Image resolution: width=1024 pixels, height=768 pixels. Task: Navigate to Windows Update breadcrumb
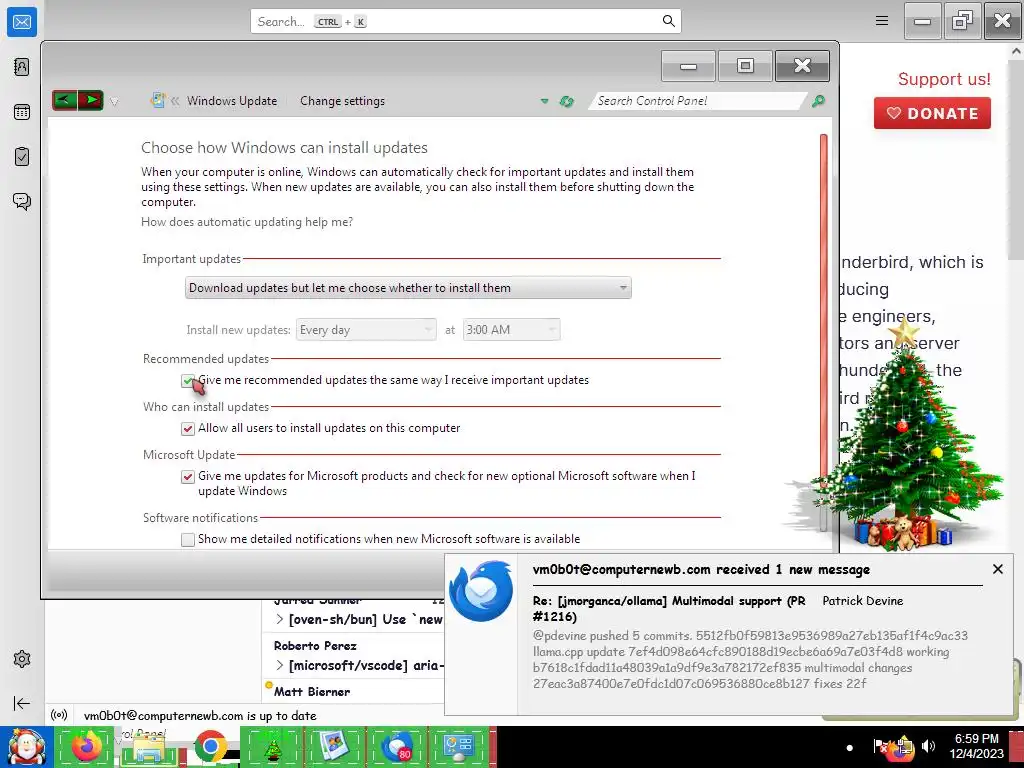pos(232,101)
